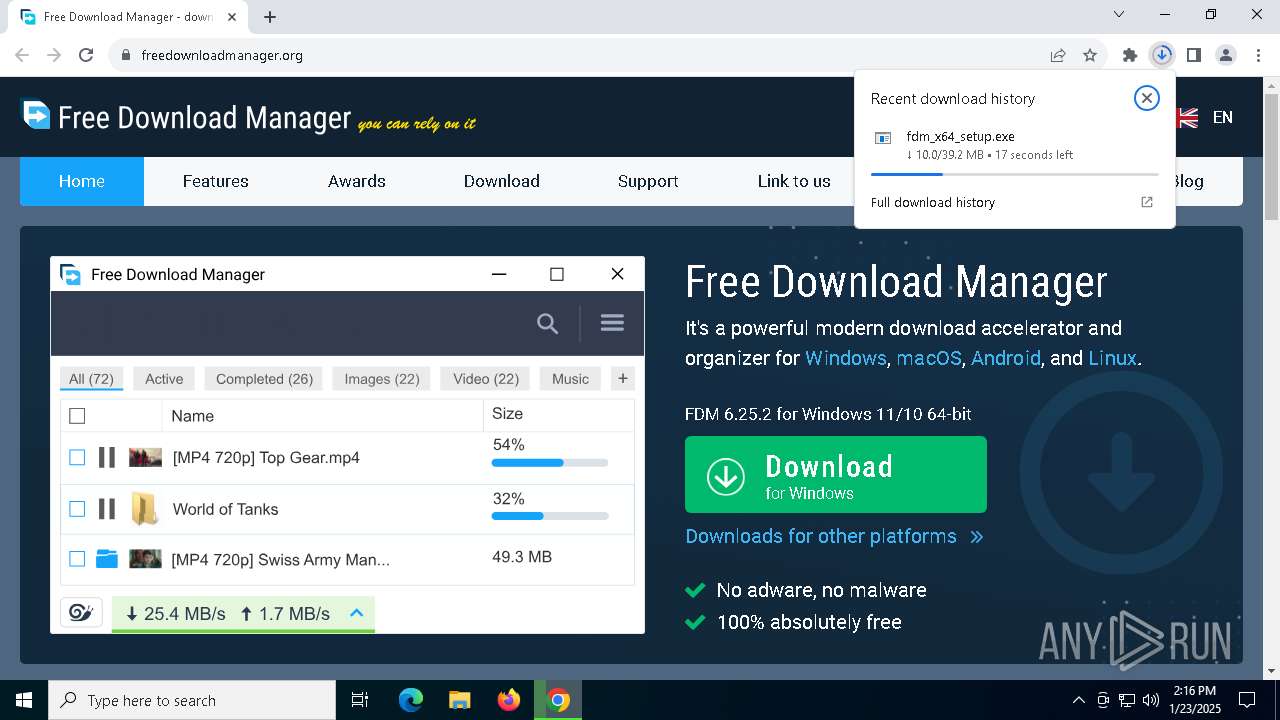Open the Android platform link
Viewport: 1280px width, 720px height.
click(1006, 358)
